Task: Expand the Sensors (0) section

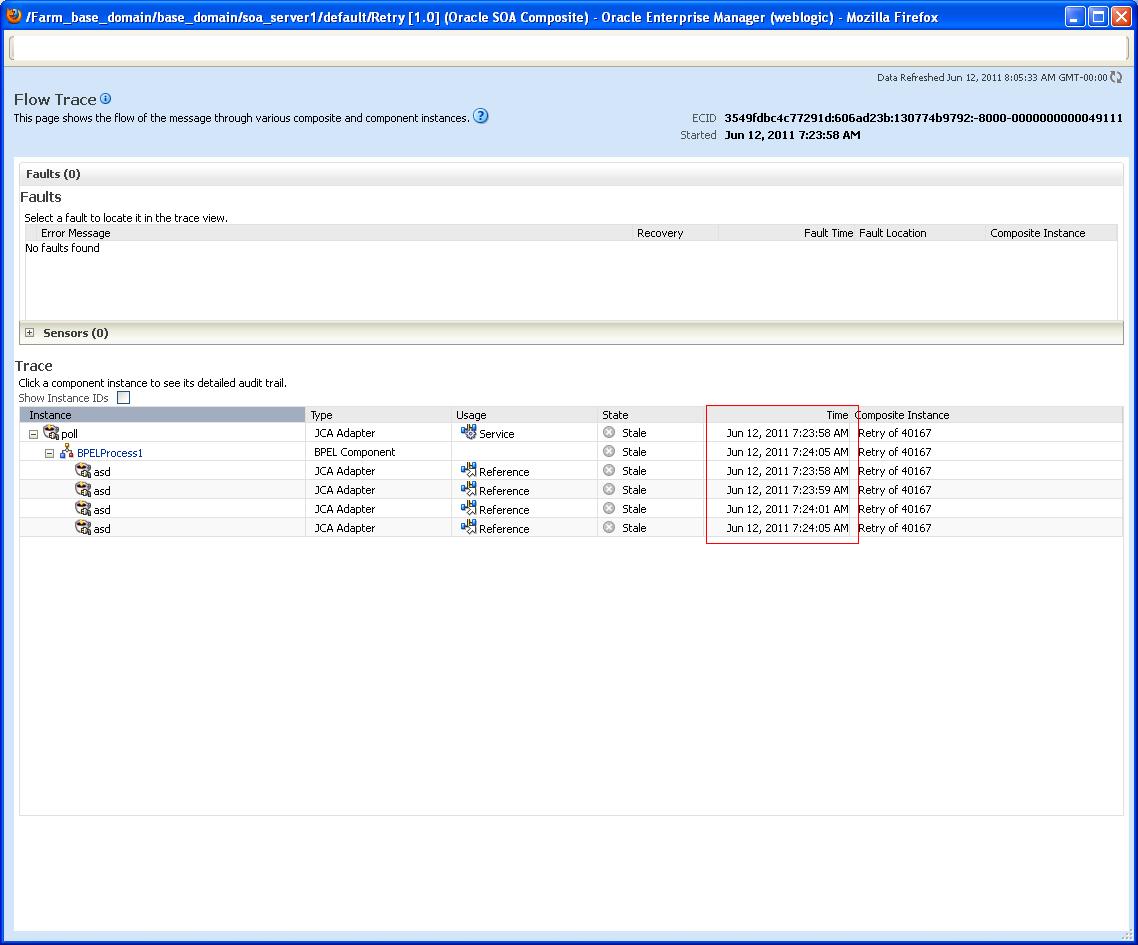Action: tap(30, 332)
